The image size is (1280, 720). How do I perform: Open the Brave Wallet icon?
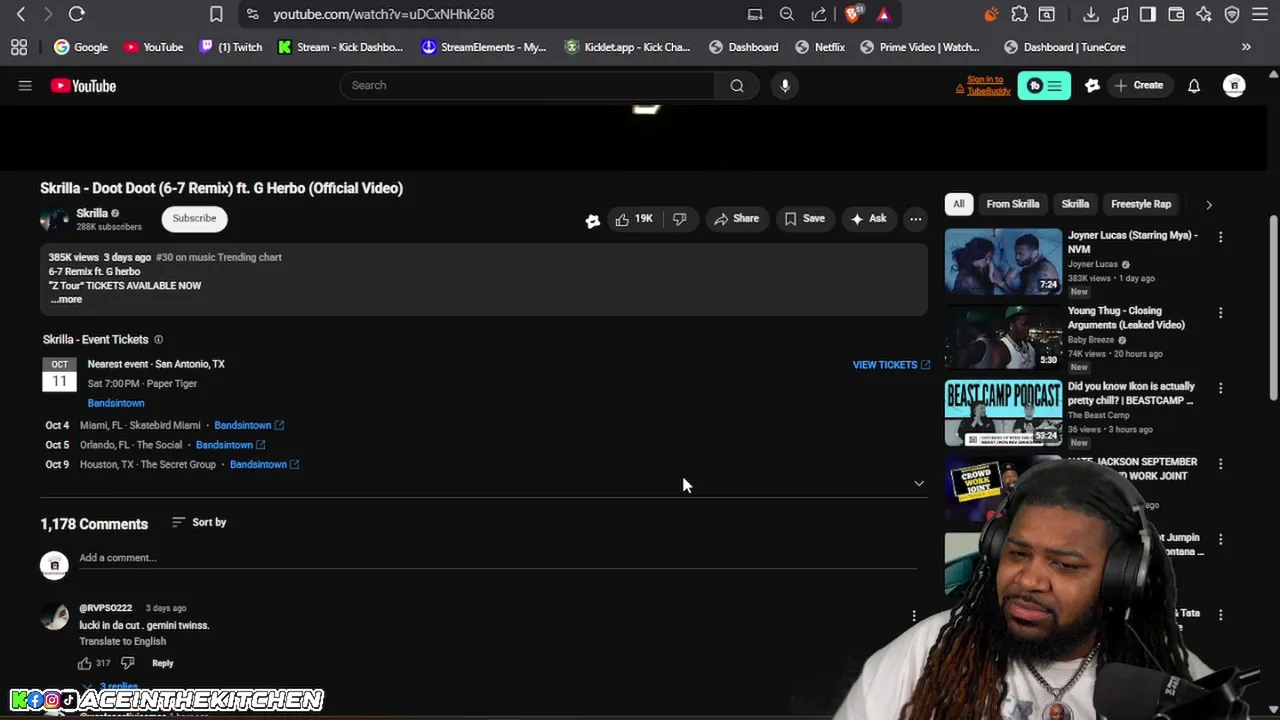point(1176,14)
